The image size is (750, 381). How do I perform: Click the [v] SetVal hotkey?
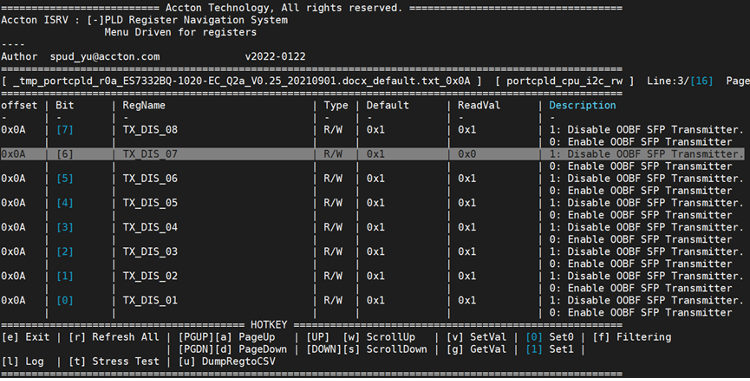(x=476, y=337)
